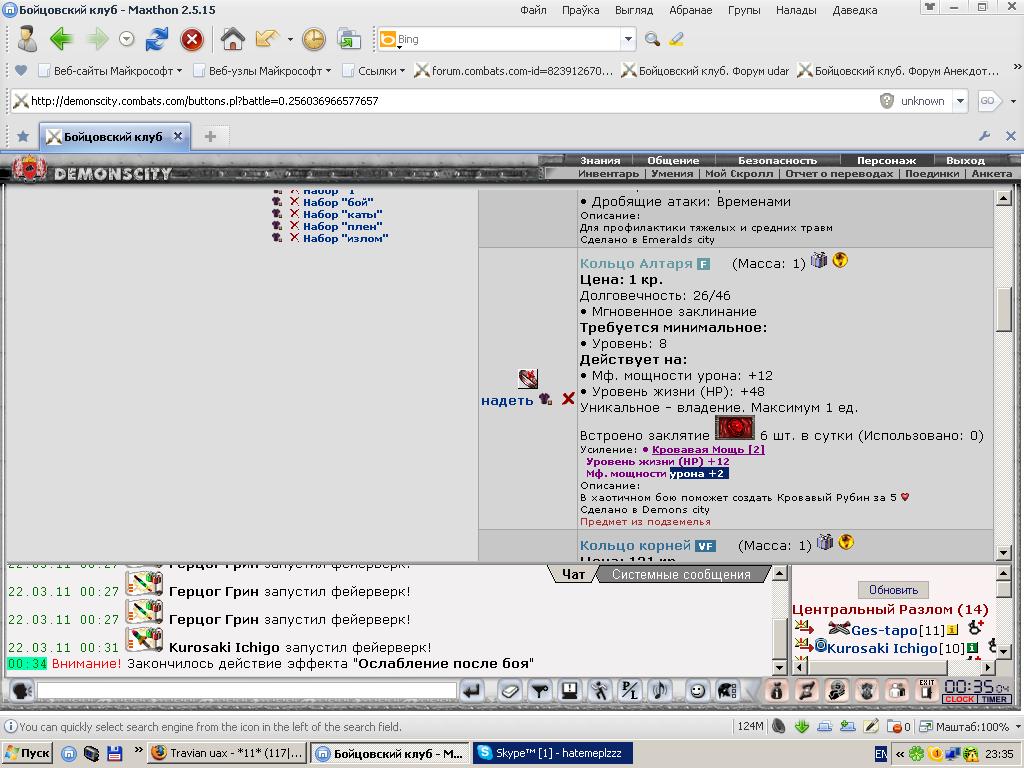
Task: Click the eraser clear chat icon
Action: tap(509, 690)
